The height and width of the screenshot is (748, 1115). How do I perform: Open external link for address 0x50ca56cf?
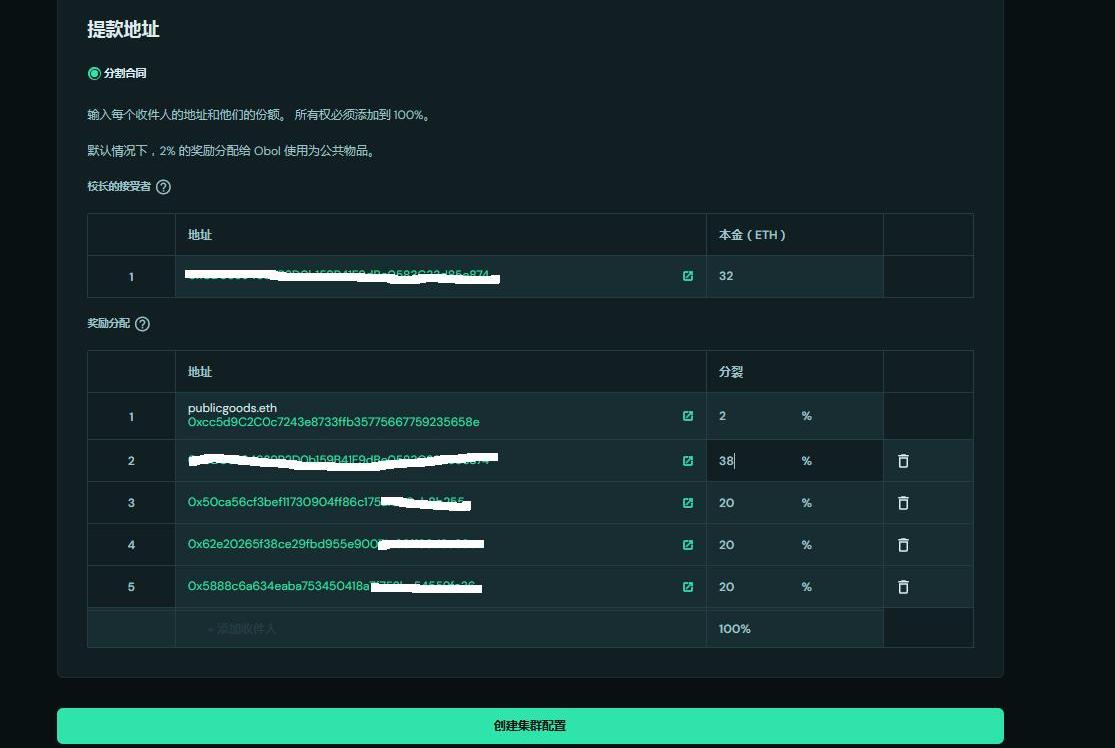688,503
